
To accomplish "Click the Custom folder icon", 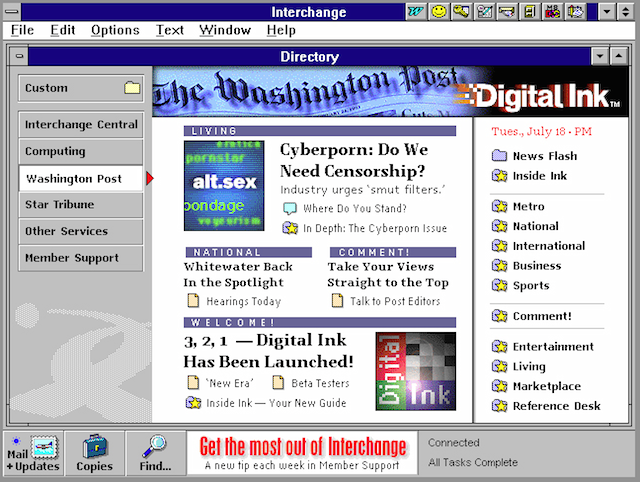I will (132, 88).
